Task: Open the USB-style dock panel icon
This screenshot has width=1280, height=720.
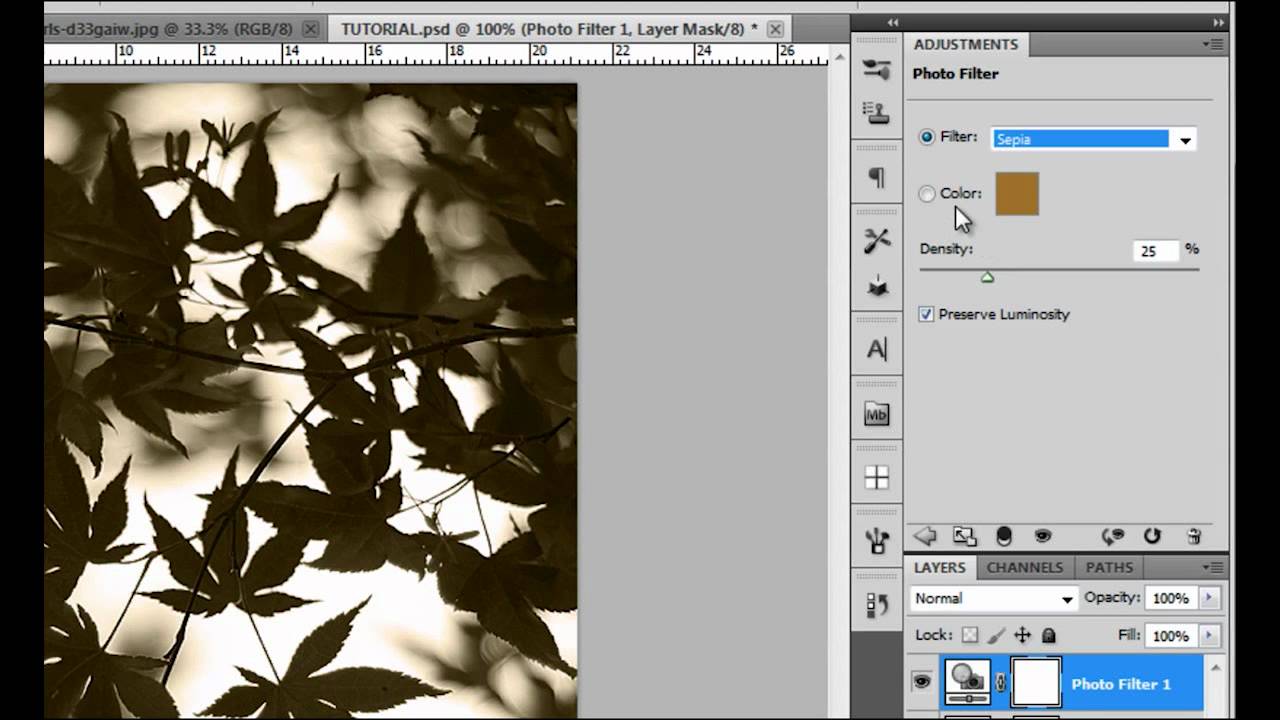Action: coord(877,541)
